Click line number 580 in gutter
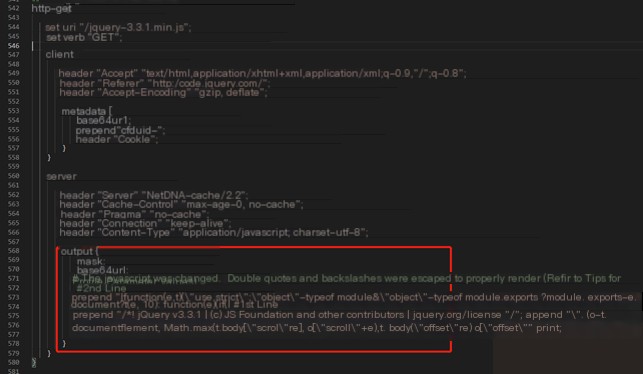The width and height of the screenshot is (643, 374). tap(14, 362)
